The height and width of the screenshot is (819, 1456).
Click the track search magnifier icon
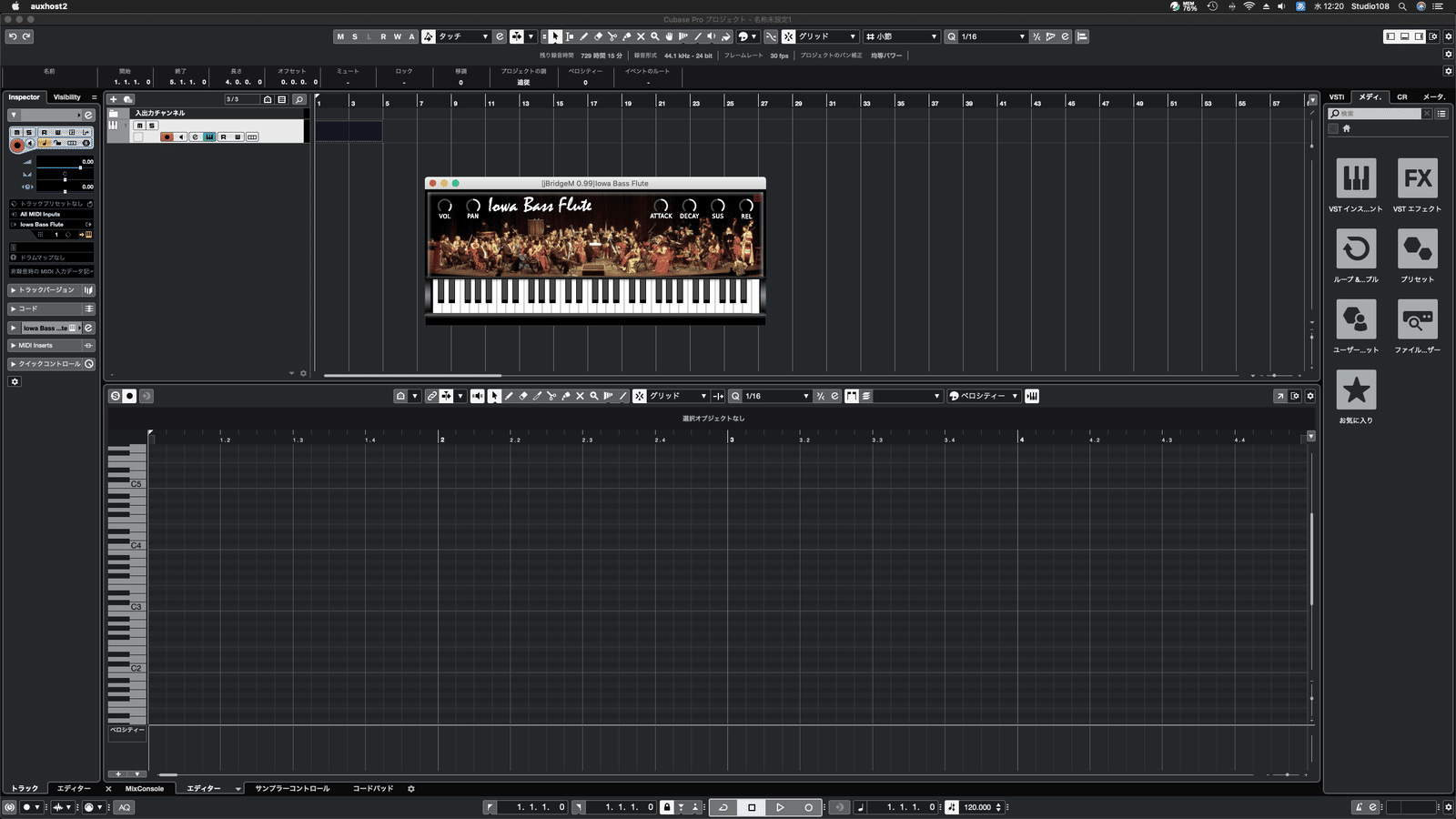[298, 99]
